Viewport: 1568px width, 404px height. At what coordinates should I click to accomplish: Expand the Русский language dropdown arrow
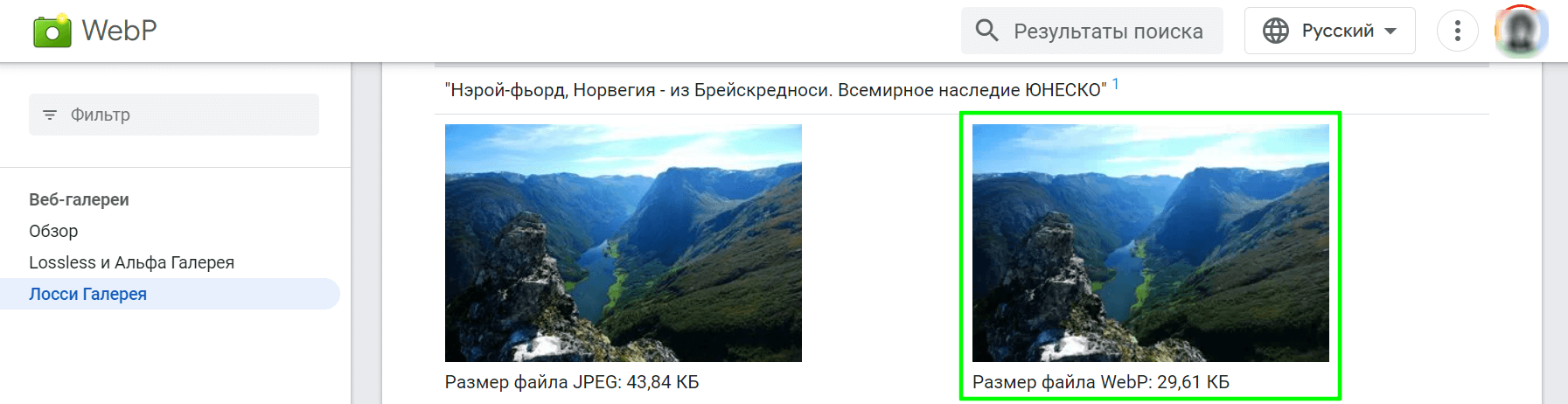[x=1390, y=31]
